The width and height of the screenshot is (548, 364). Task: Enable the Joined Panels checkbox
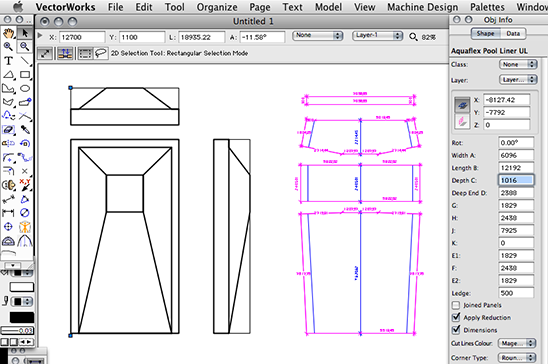(x=456, y=305)
